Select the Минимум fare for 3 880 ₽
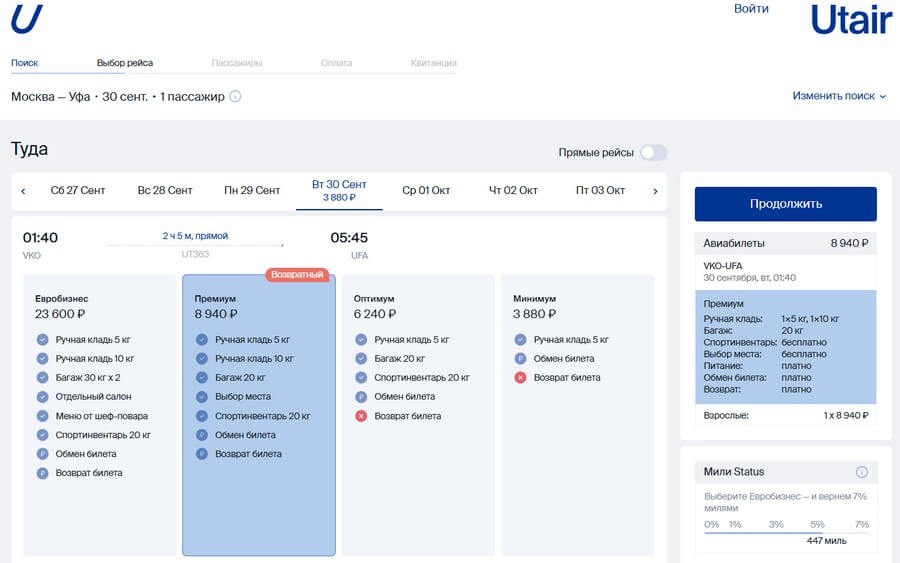The image size is (900, 563). pos(577,415)
